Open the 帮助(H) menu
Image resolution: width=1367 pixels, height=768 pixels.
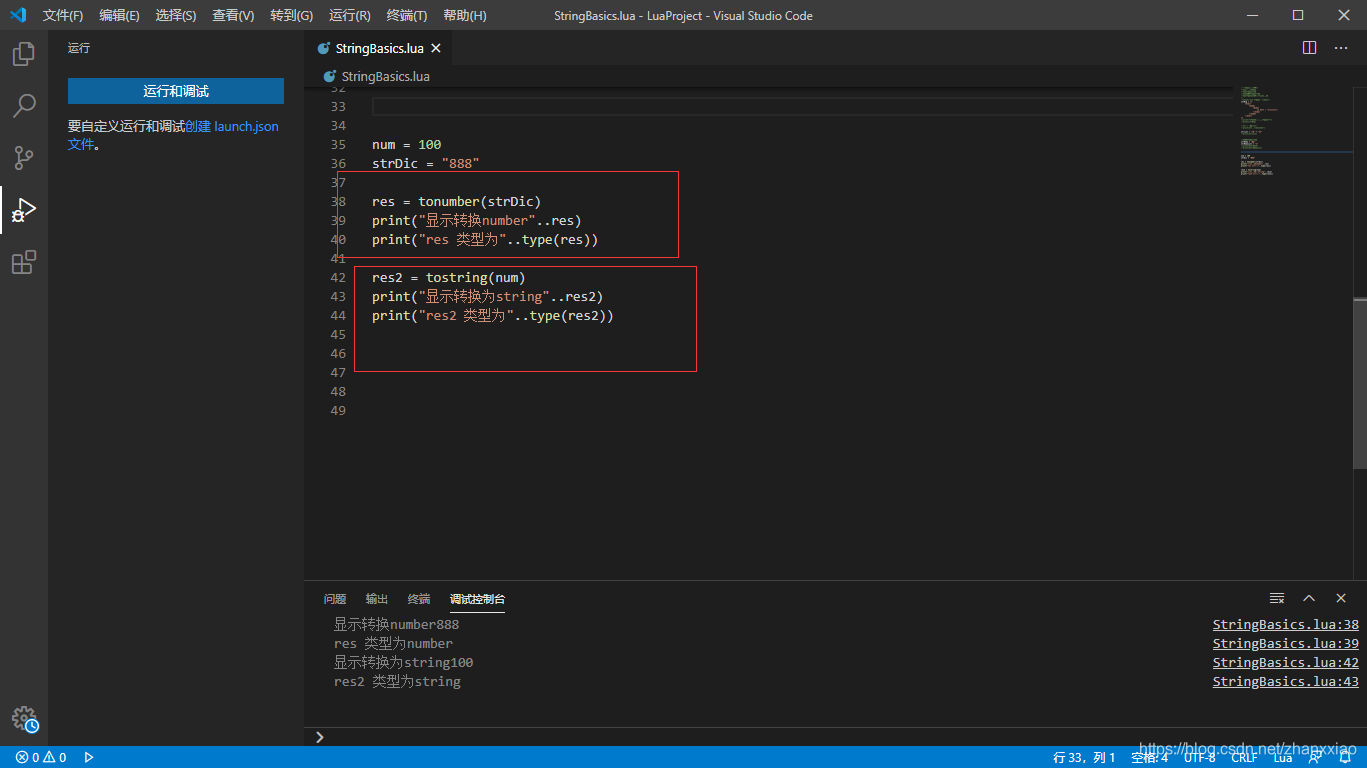coord(465,15)
